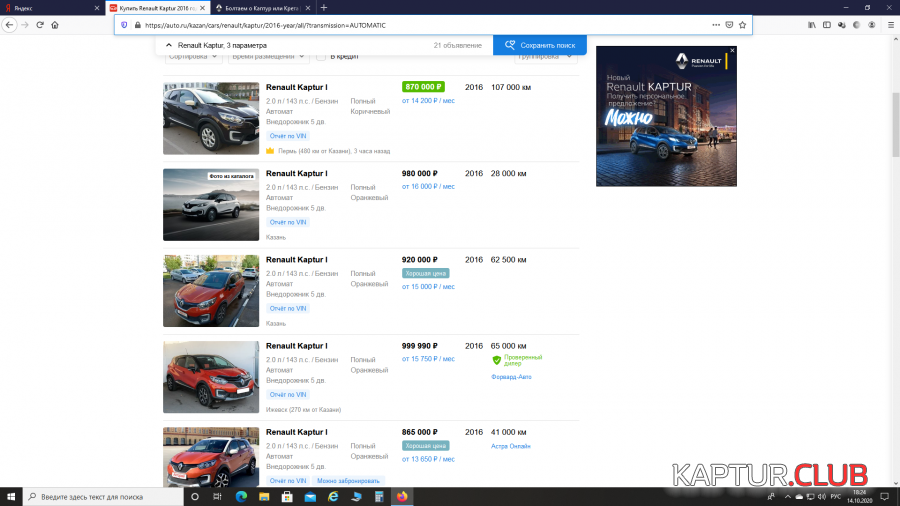
Task: Open credit offer 'от 15 750 ₽ / мес'
Action: point(428,359)
